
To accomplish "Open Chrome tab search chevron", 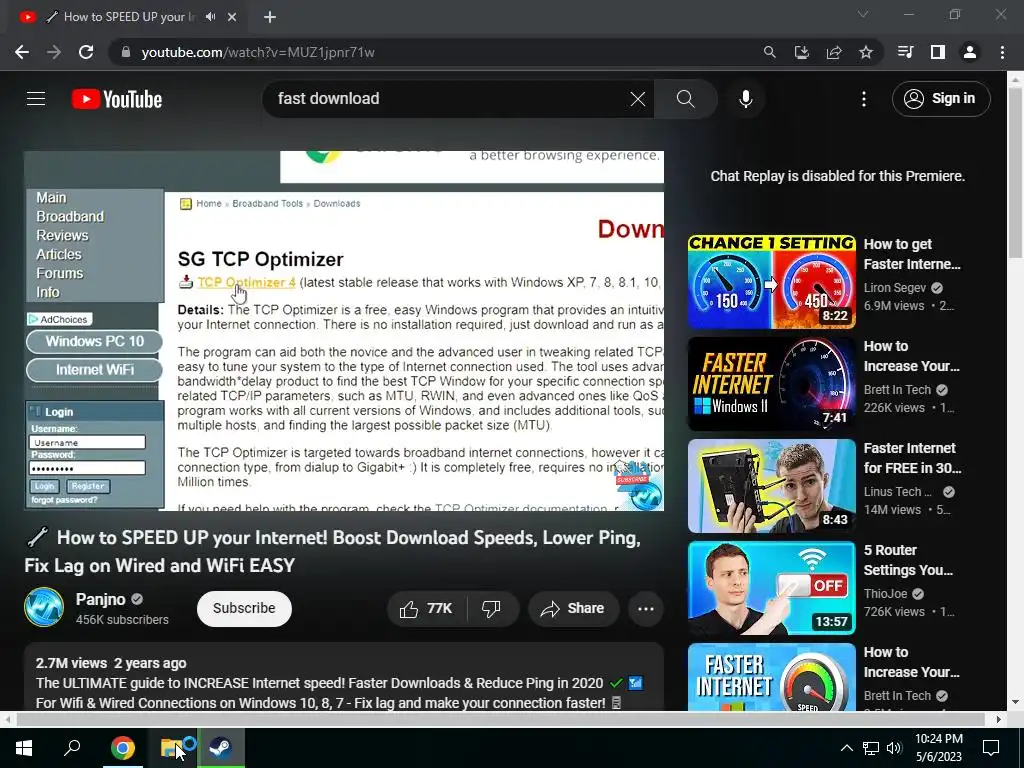I will (863, 14).
